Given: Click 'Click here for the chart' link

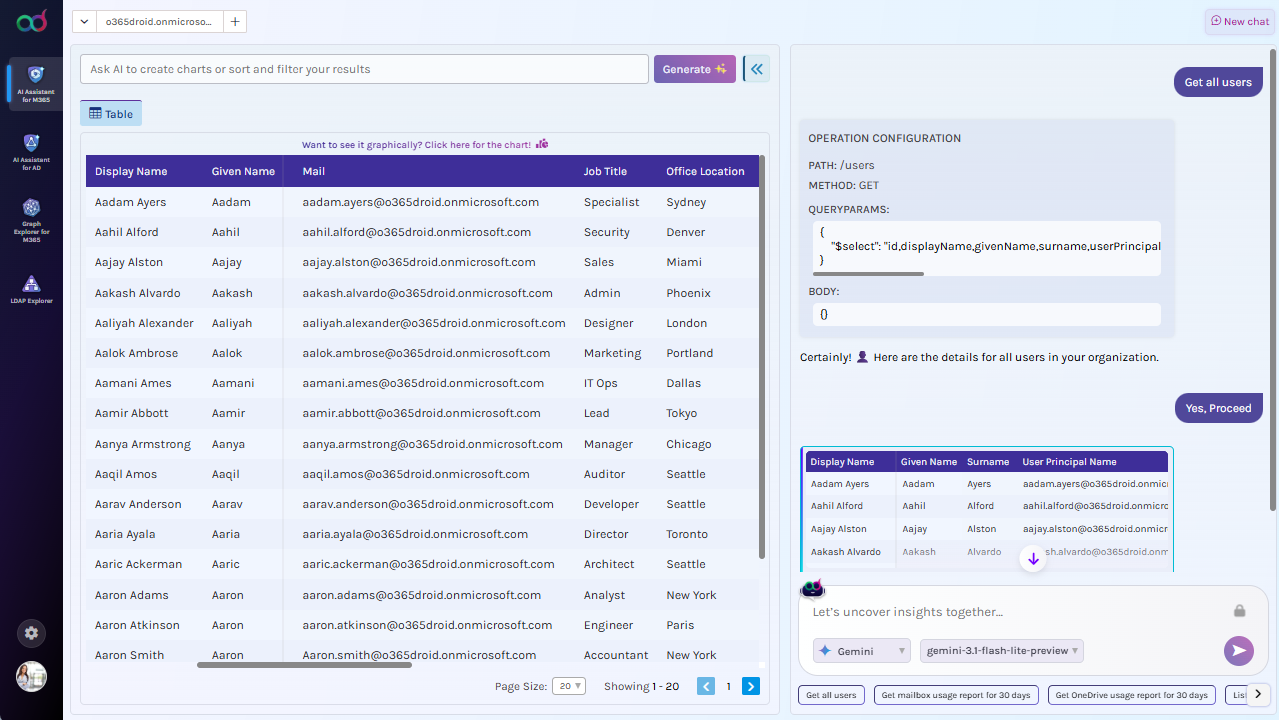Looking at the screenshot, I should 477,145.
